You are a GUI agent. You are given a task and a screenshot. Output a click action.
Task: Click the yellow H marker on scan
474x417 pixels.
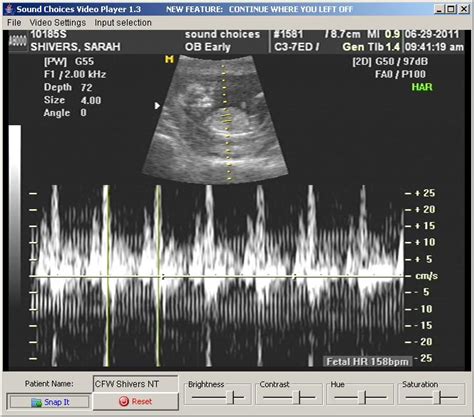(x=169, y=59)
